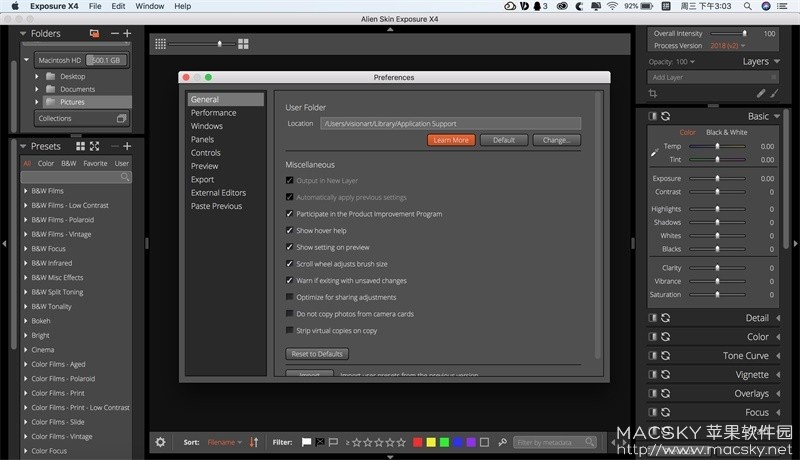
Task: Click the Change... folder button
Action: click(x=557, y=140)
